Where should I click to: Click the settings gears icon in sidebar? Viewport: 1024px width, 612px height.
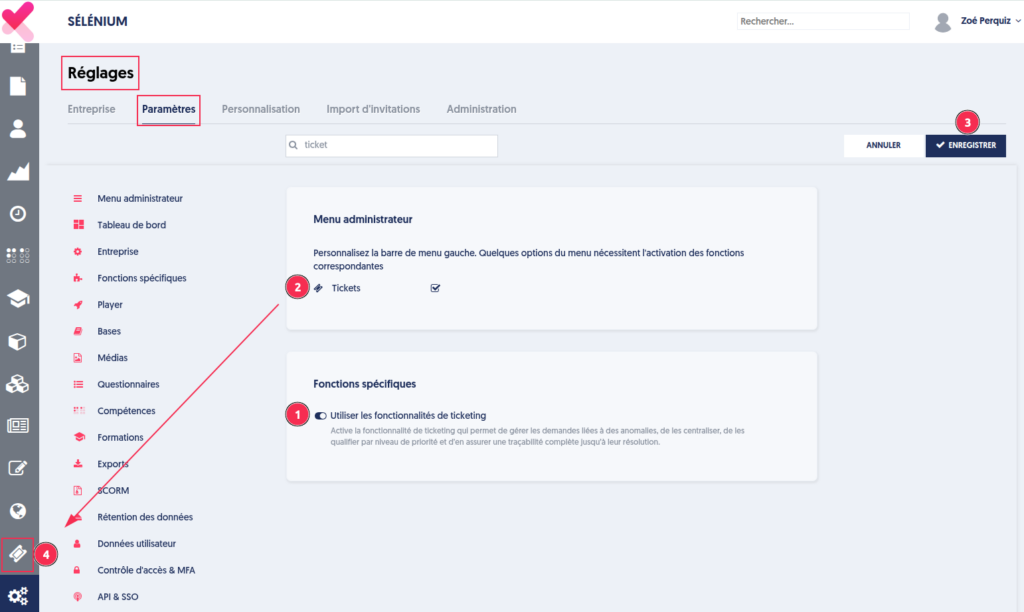coord(18,596)
